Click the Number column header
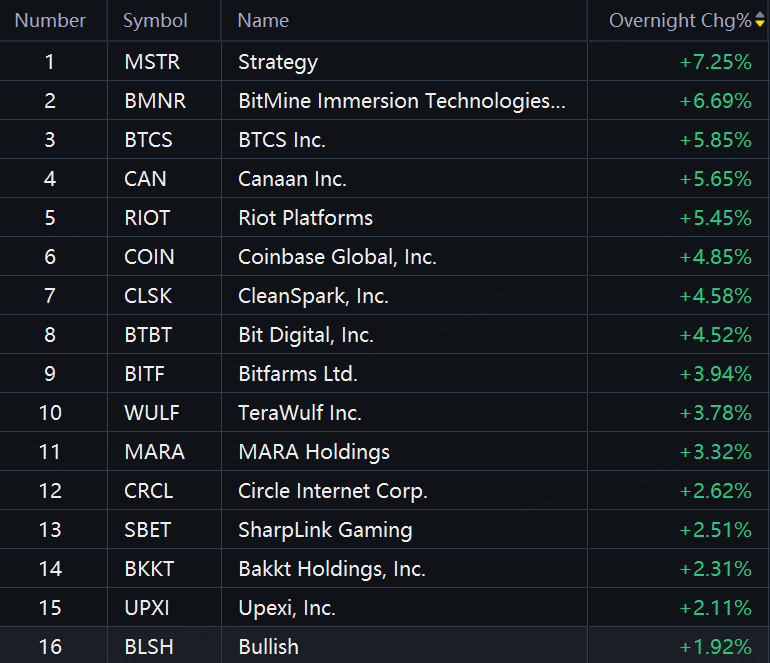 [x=50, y=21]
